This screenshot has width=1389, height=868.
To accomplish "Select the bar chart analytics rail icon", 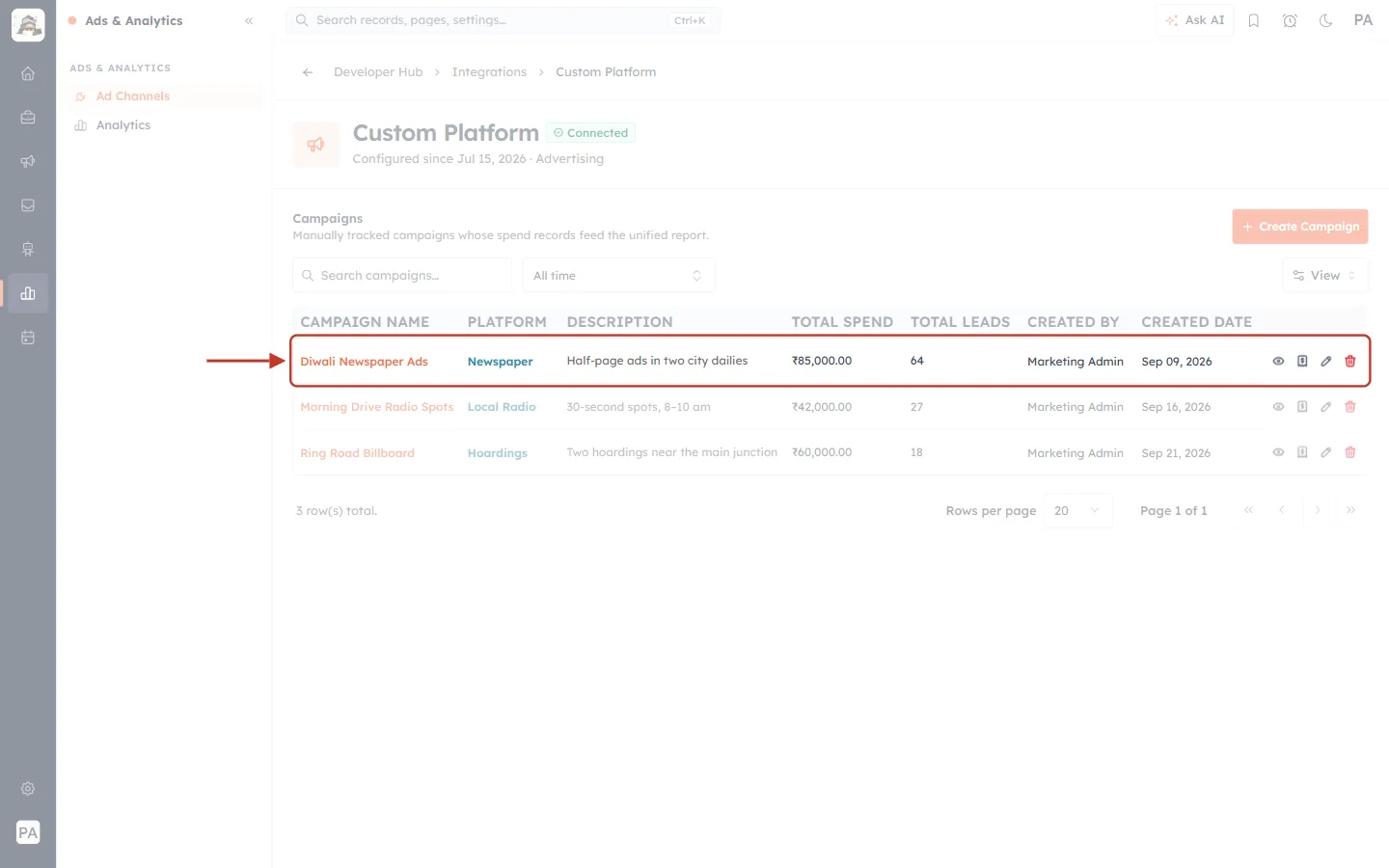I will click(28, 293).
